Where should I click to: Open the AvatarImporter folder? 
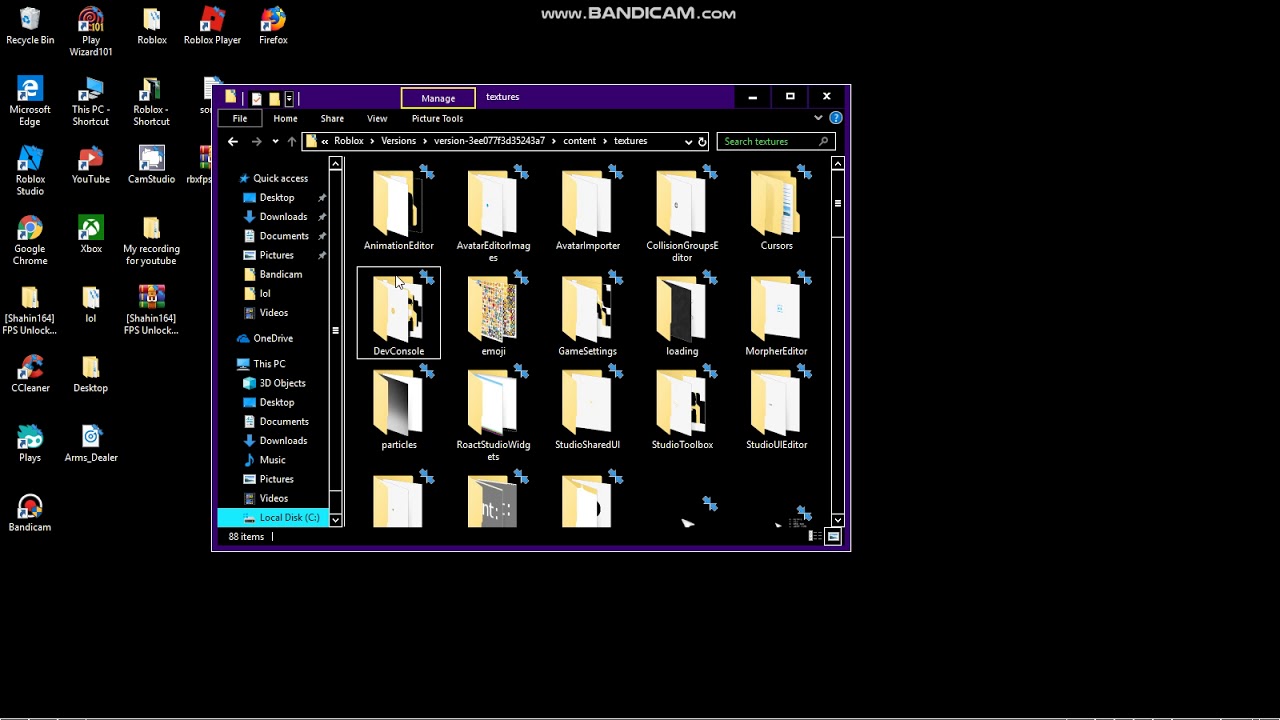pos(588,210)
